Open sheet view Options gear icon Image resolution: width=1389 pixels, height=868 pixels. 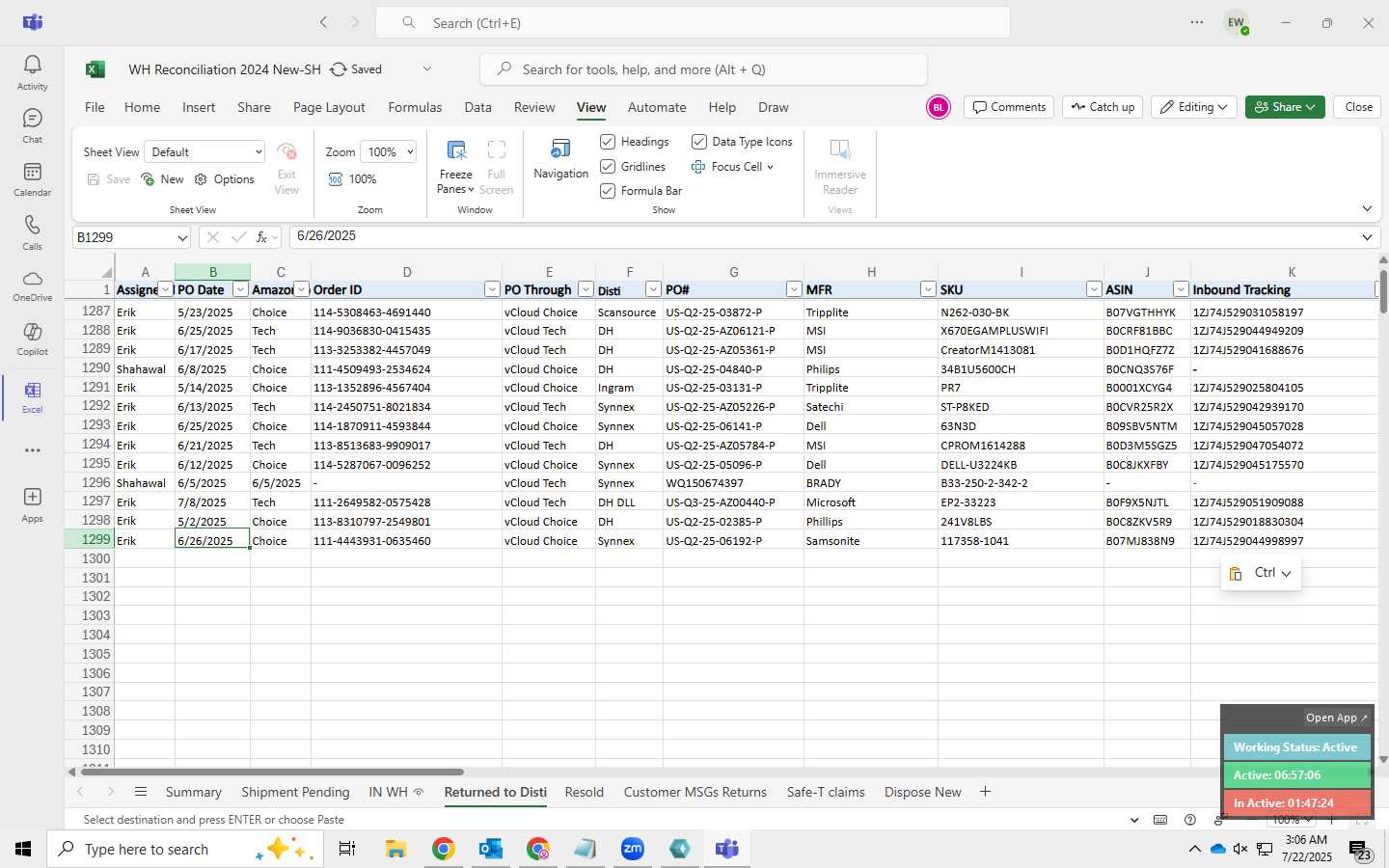201,179
